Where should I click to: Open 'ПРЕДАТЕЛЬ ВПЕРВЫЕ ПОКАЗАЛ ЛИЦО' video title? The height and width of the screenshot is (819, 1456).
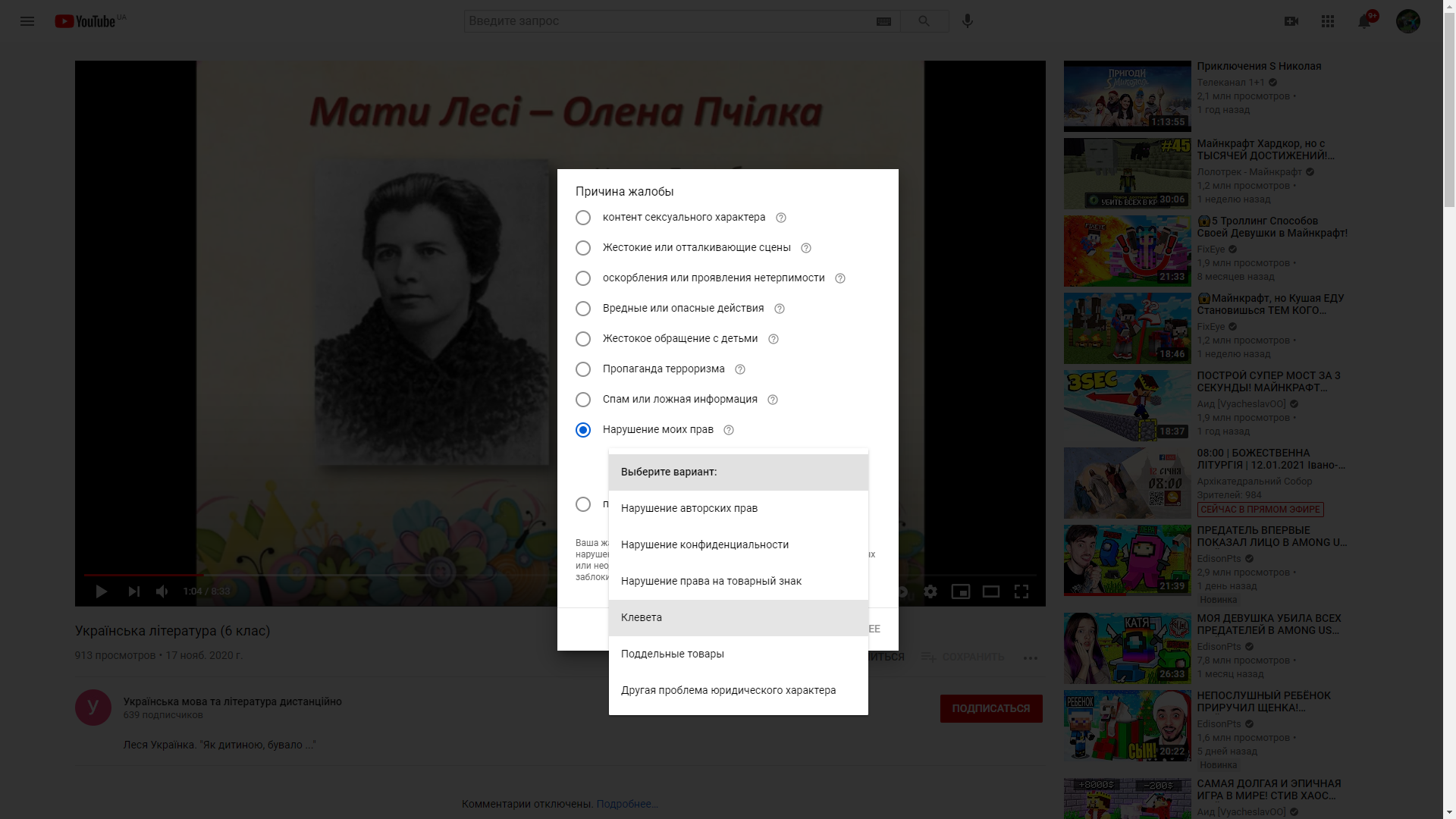click(x=1272, y=536)
